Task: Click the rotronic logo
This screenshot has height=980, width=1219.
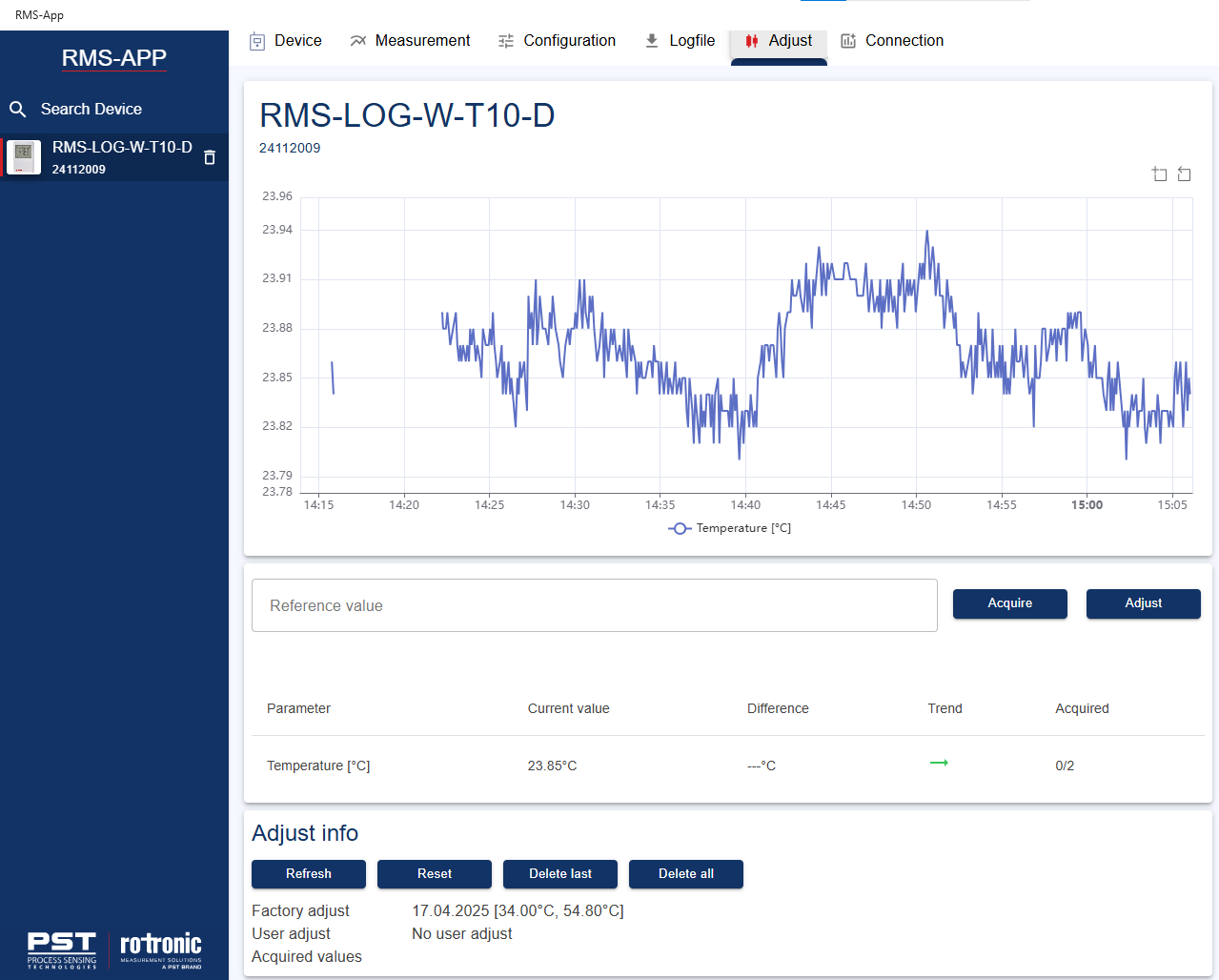Action: [160, 950]
